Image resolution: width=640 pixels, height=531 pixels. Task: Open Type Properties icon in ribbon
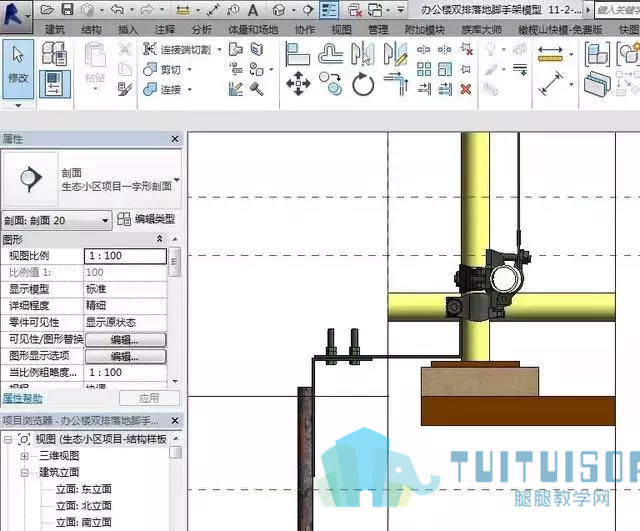54,53
